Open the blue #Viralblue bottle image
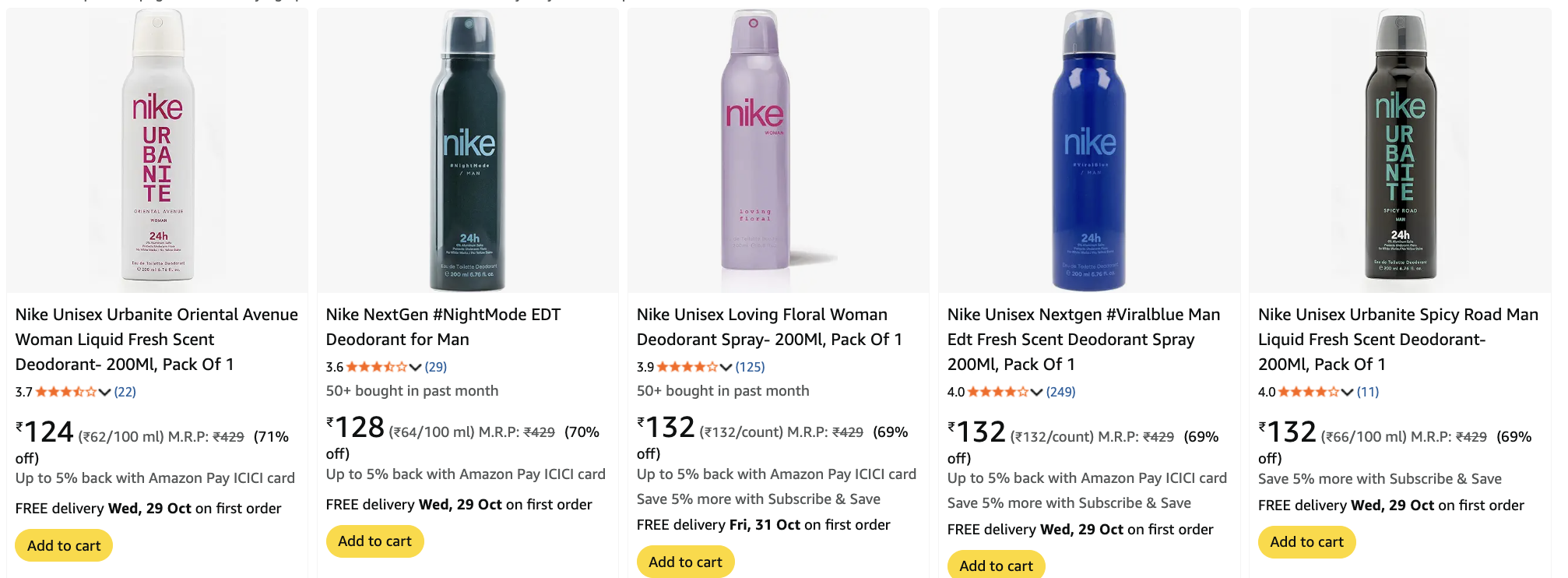The height and width of the screenshot is (578, 1568). [1089, 148]
